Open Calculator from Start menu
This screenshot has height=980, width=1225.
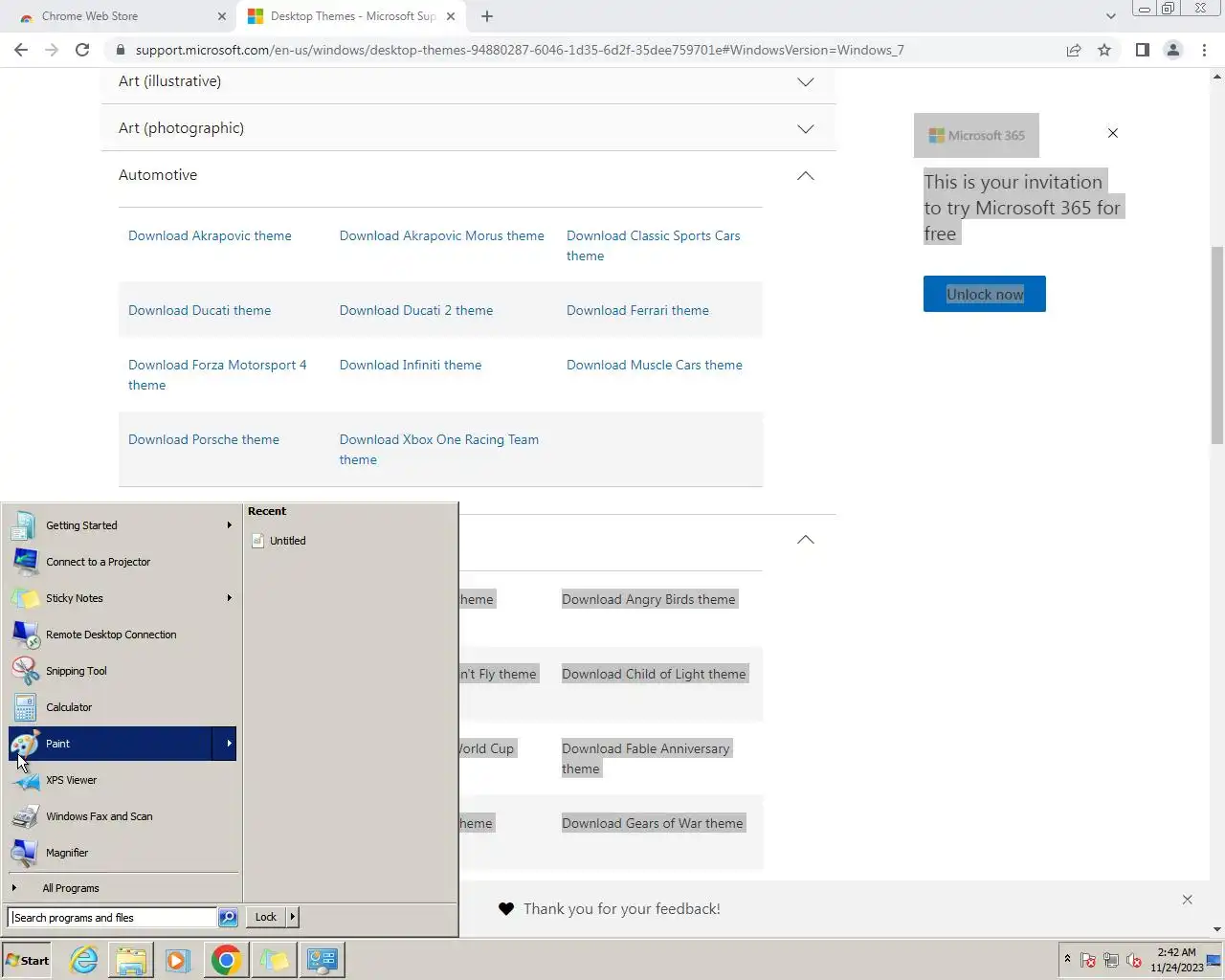(x=122, y=707)
